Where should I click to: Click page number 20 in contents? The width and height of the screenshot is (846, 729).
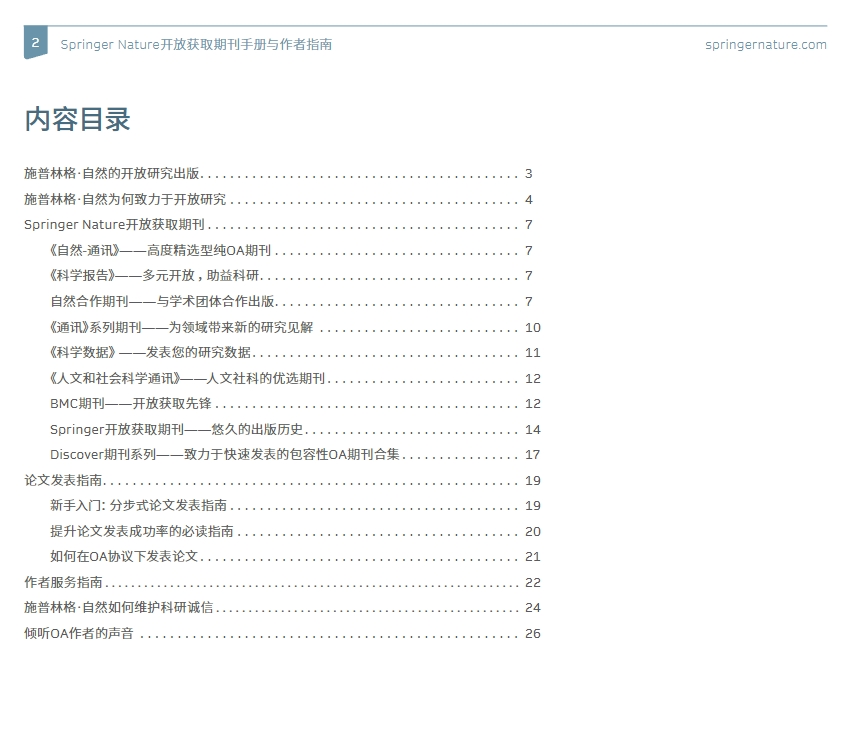point(533,532)
